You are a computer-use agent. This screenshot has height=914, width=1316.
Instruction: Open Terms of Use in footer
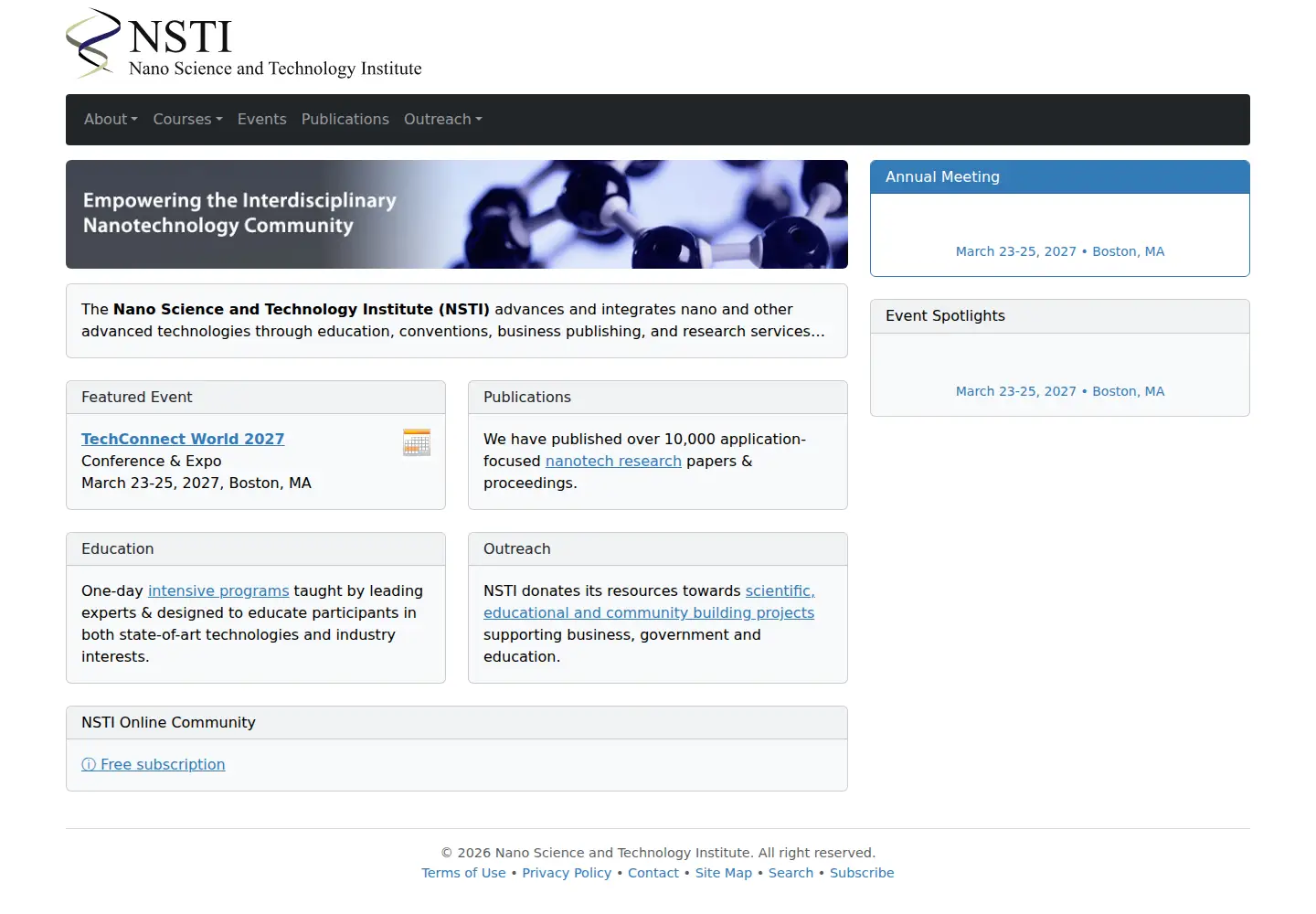[x=463, y=873]
